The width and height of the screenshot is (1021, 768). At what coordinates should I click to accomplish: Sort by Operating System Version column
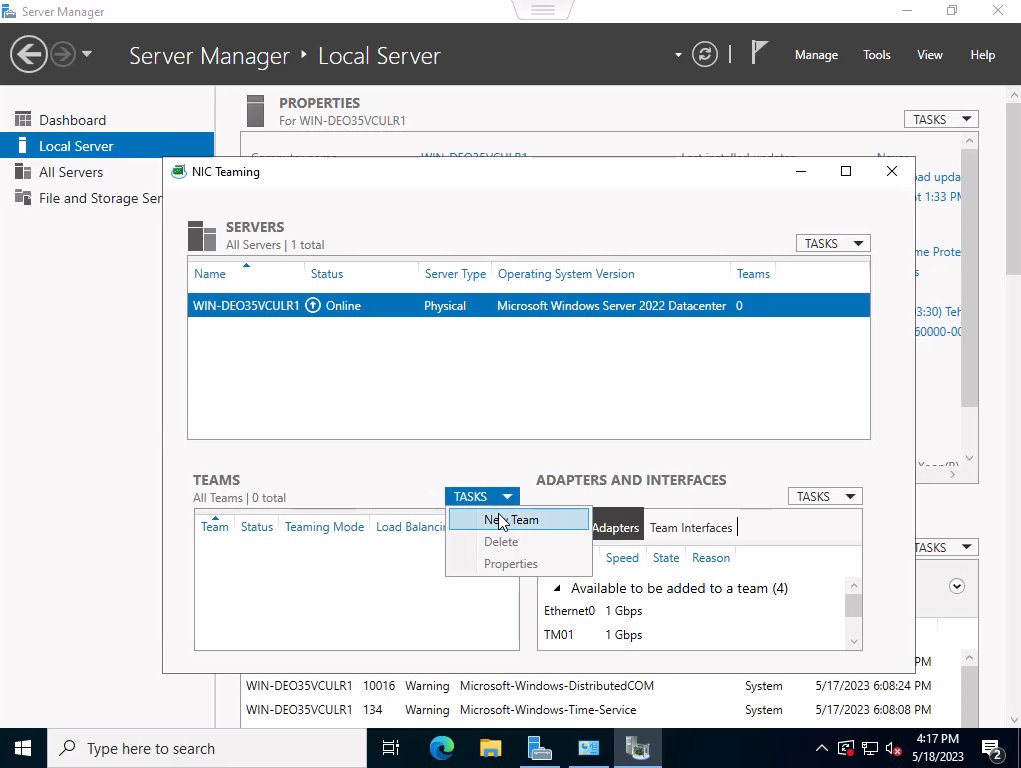[566, 274]
